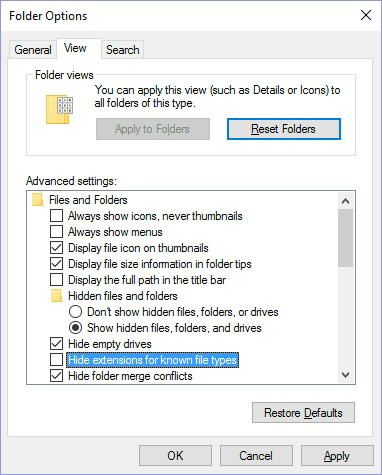Click the Restore Defaults button
The height and width of the screenshot is (475, 382).
(x=303, y=413)
